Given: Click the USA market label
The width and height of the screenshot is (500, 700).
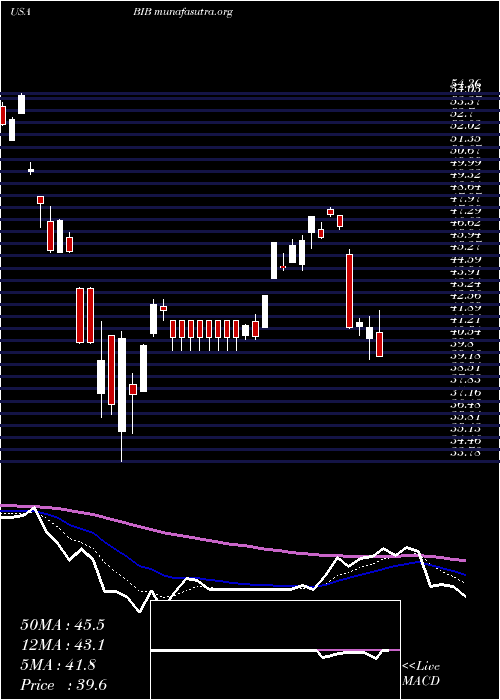Looking at the screenshot, I should pos(20,12).
